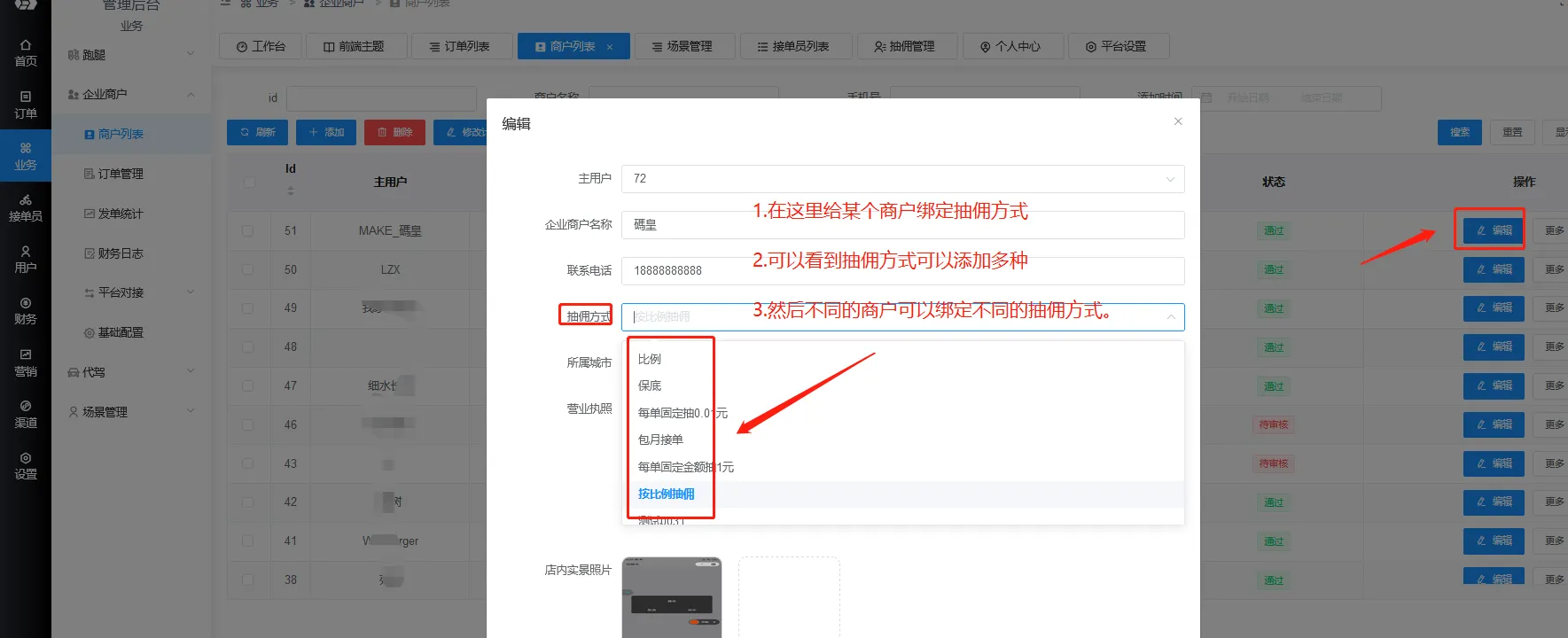Open the 接单员 rider sidebar icon

[25, 208]
